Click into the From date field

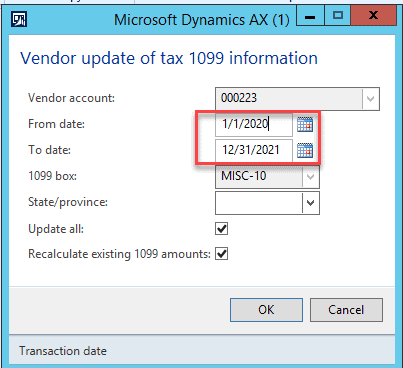pyautogui.click(x=254, y=124)
